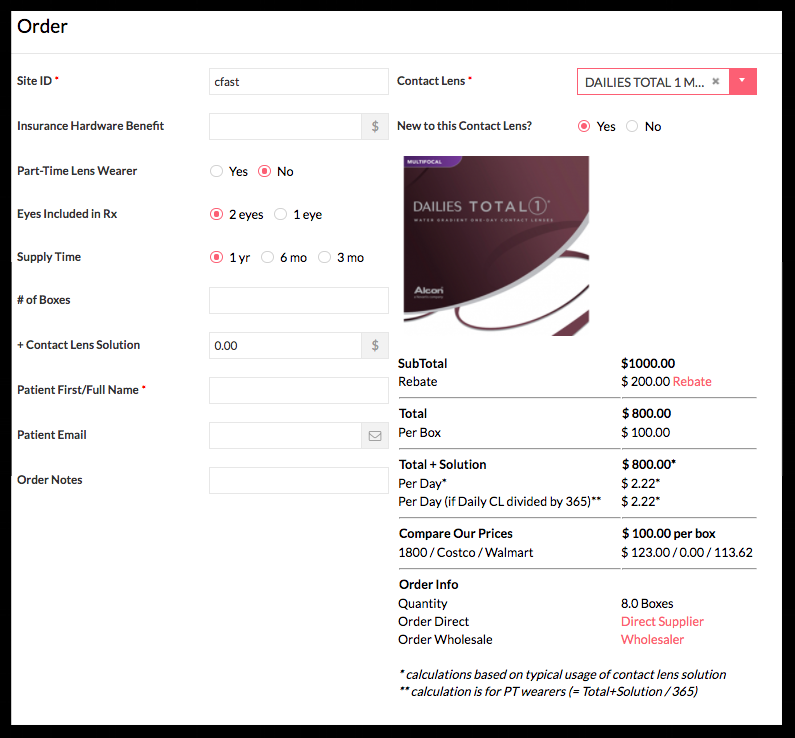Click the $ 100.00 per box text
This screenshot has width=795, height=738.
(x=669, y=534)
